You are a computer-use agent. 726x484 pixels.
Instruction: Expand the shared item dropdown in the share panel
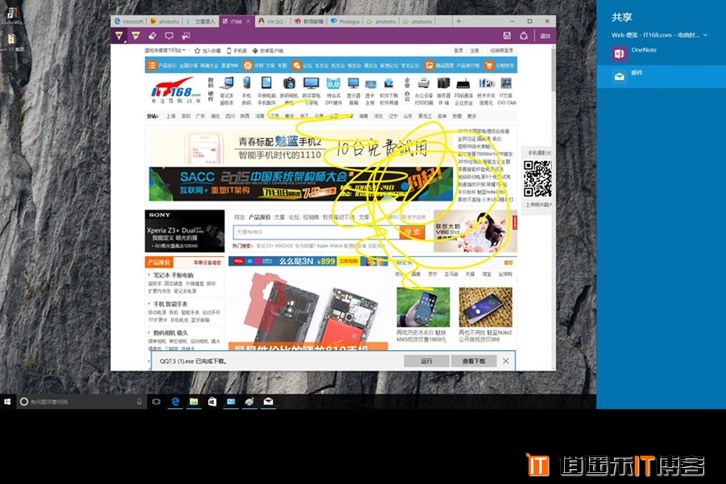pyautogui.click(x=705, y=35)
